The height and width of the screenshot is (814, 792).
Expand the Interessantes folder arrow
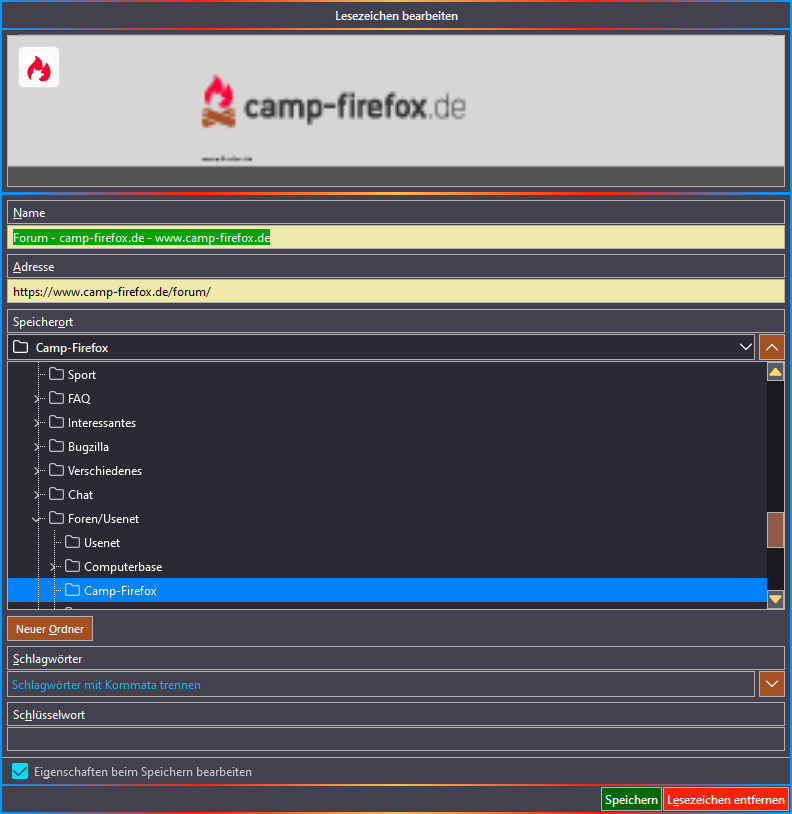(x=37, y=423)
